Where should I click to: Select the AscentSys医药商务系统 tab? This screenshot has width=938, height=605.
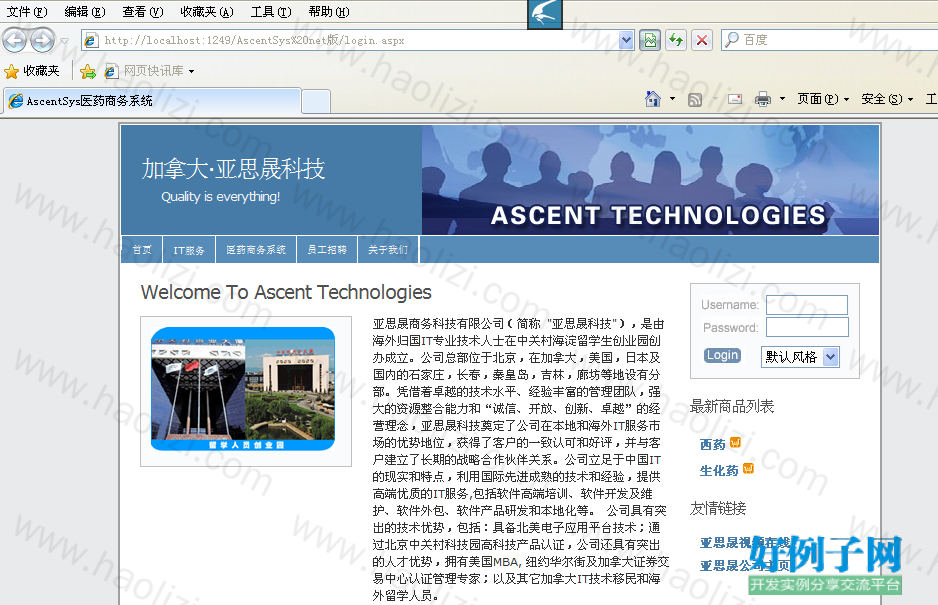point(153,101)
